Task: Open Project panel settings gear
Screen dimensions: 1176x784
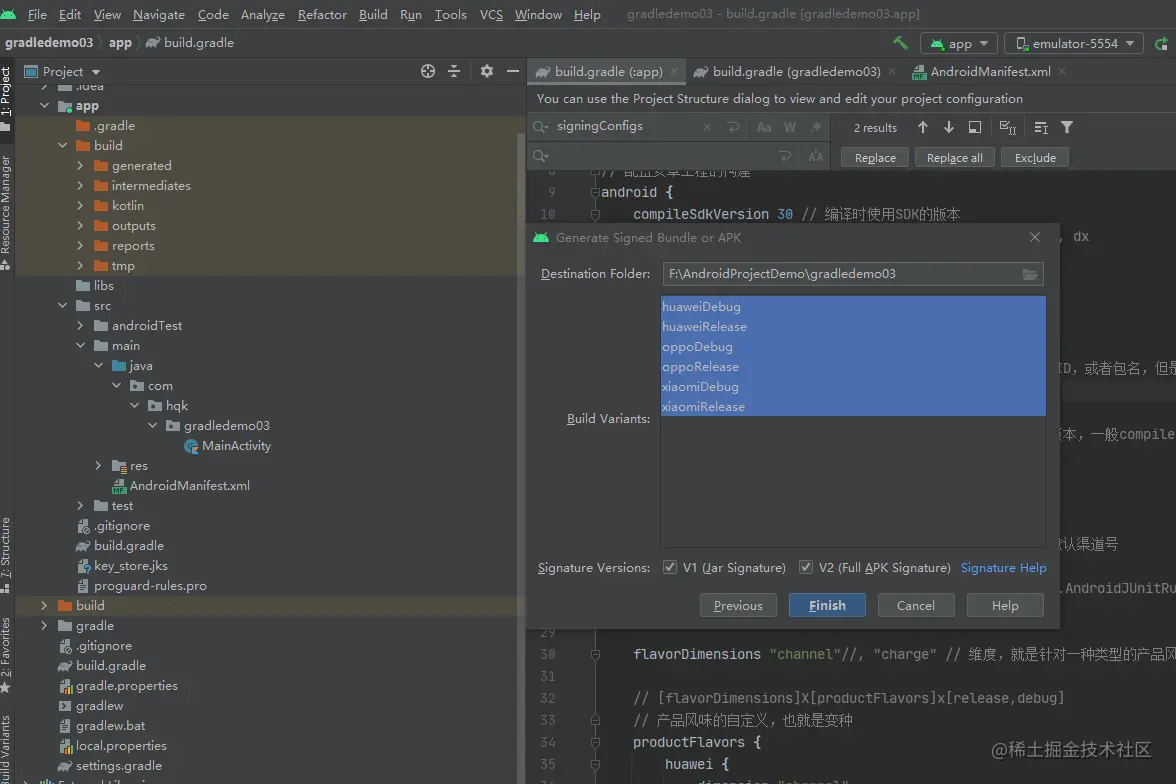Action: (x=487, y=71)
